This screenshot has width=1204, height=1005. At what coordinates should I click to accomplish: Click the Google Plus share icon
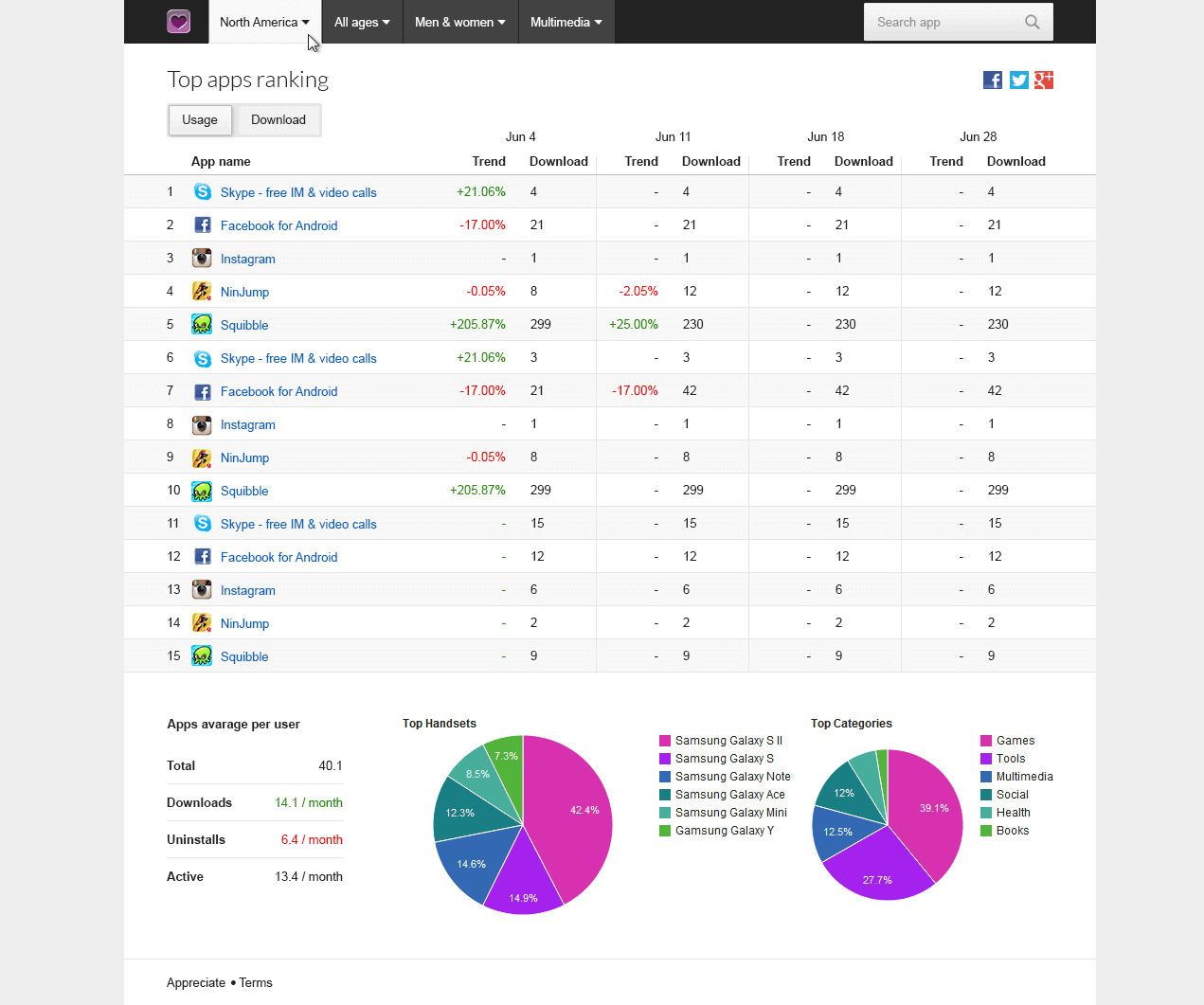pos(1044,81)
